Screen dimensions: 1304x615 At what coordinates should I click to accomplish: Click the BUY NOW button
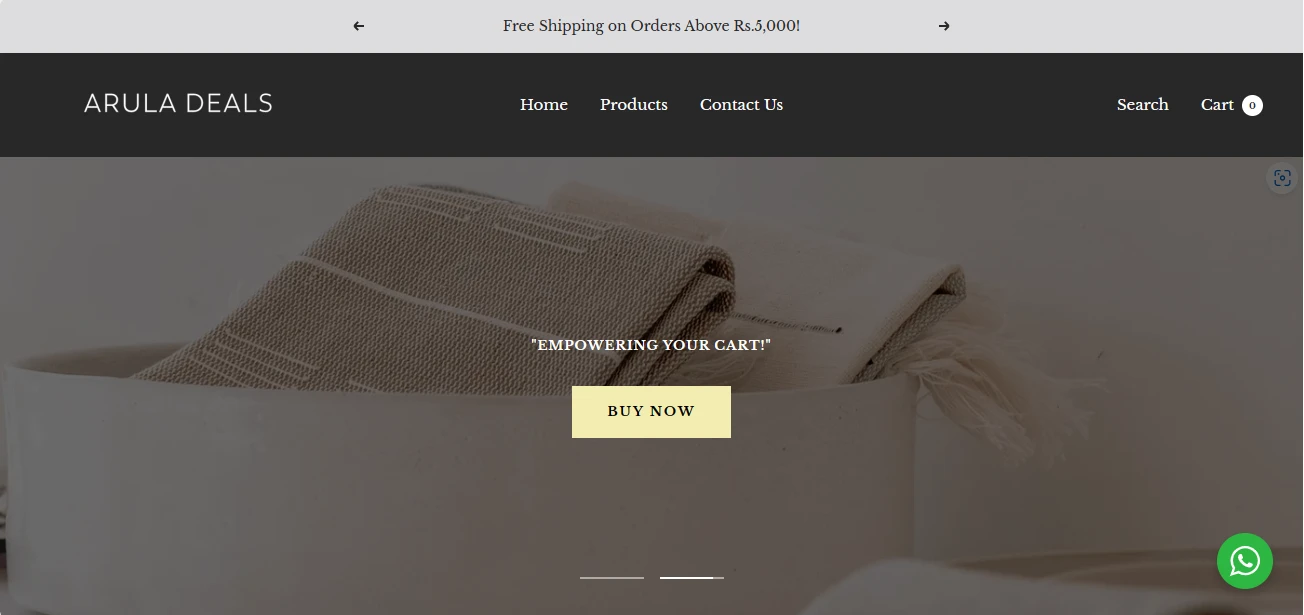(651, 412)
